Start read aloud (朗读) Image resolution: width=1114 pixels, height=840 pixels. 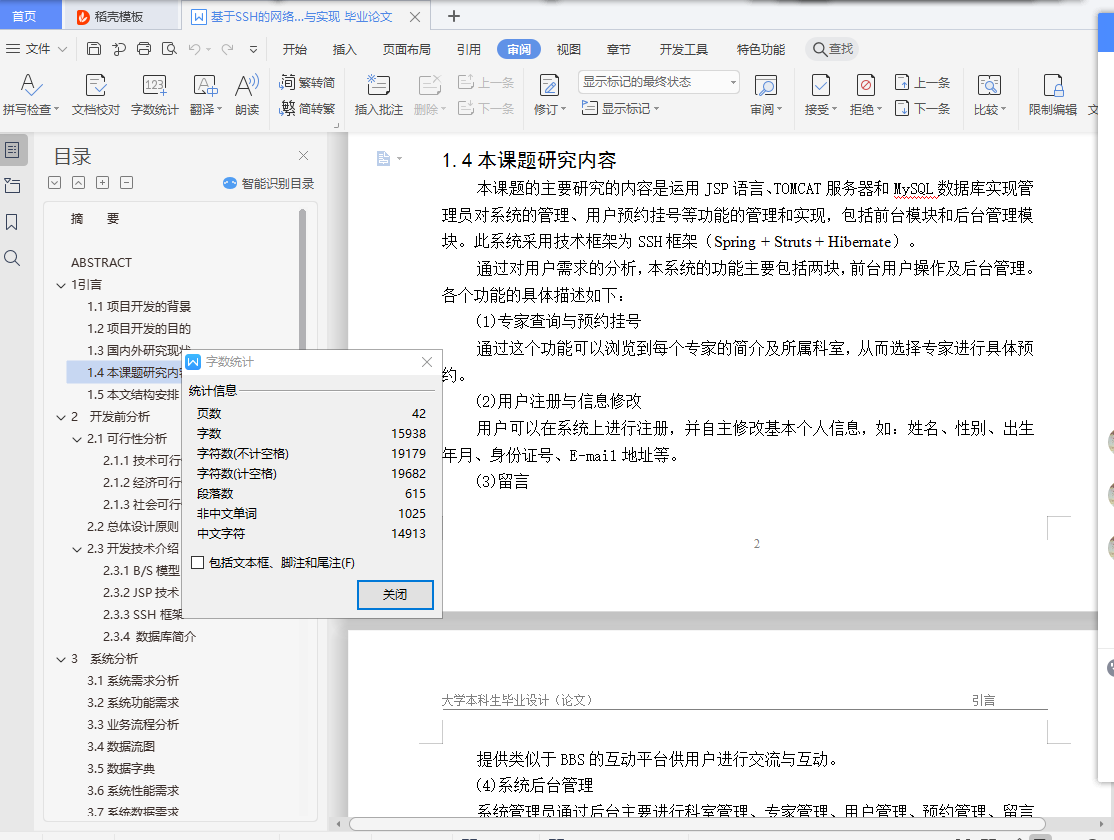tap(247, 95)
